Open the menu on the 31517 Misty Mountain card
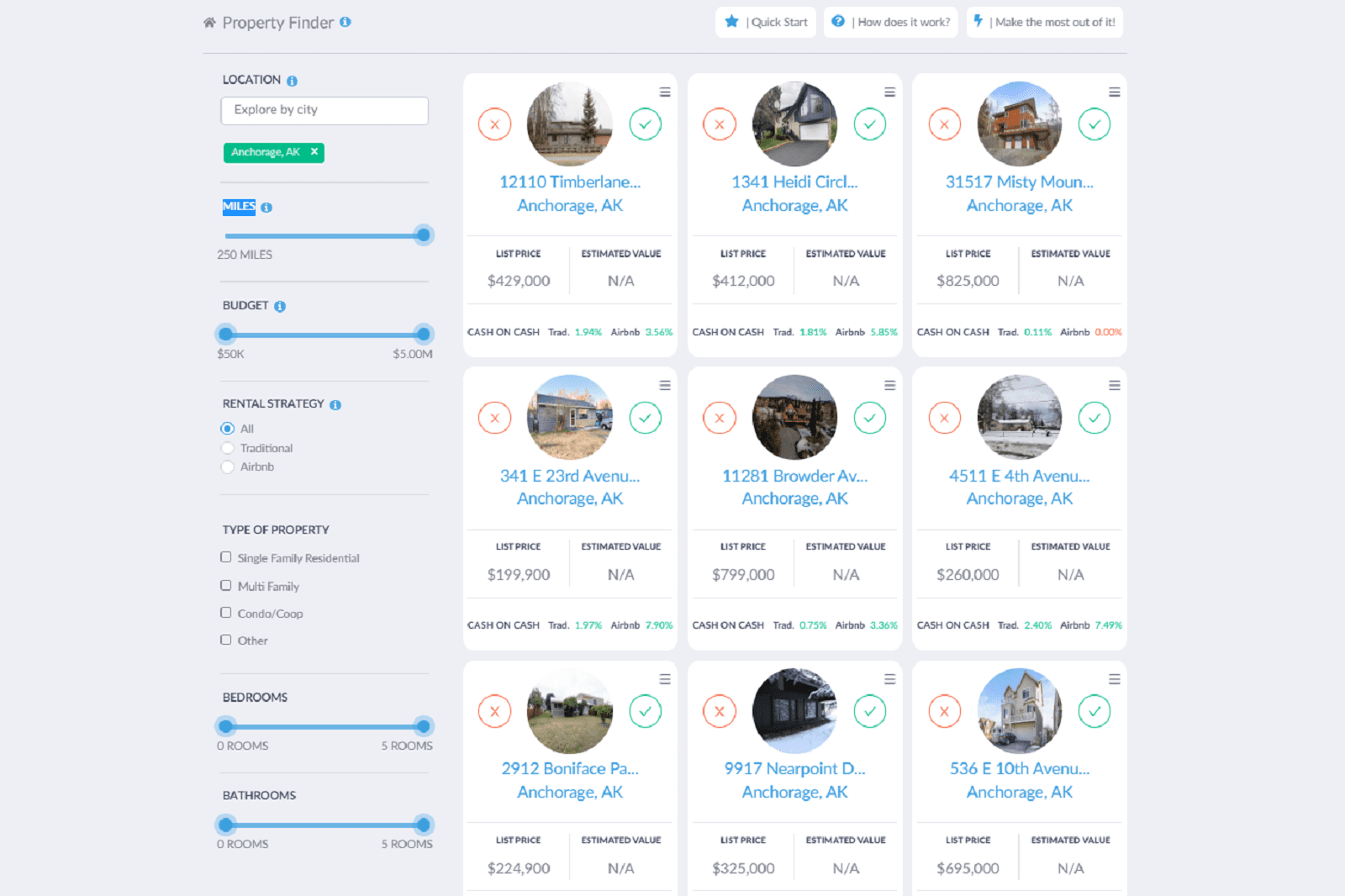Screen dimensions: 1345x896 click(x=1114, y=92)
